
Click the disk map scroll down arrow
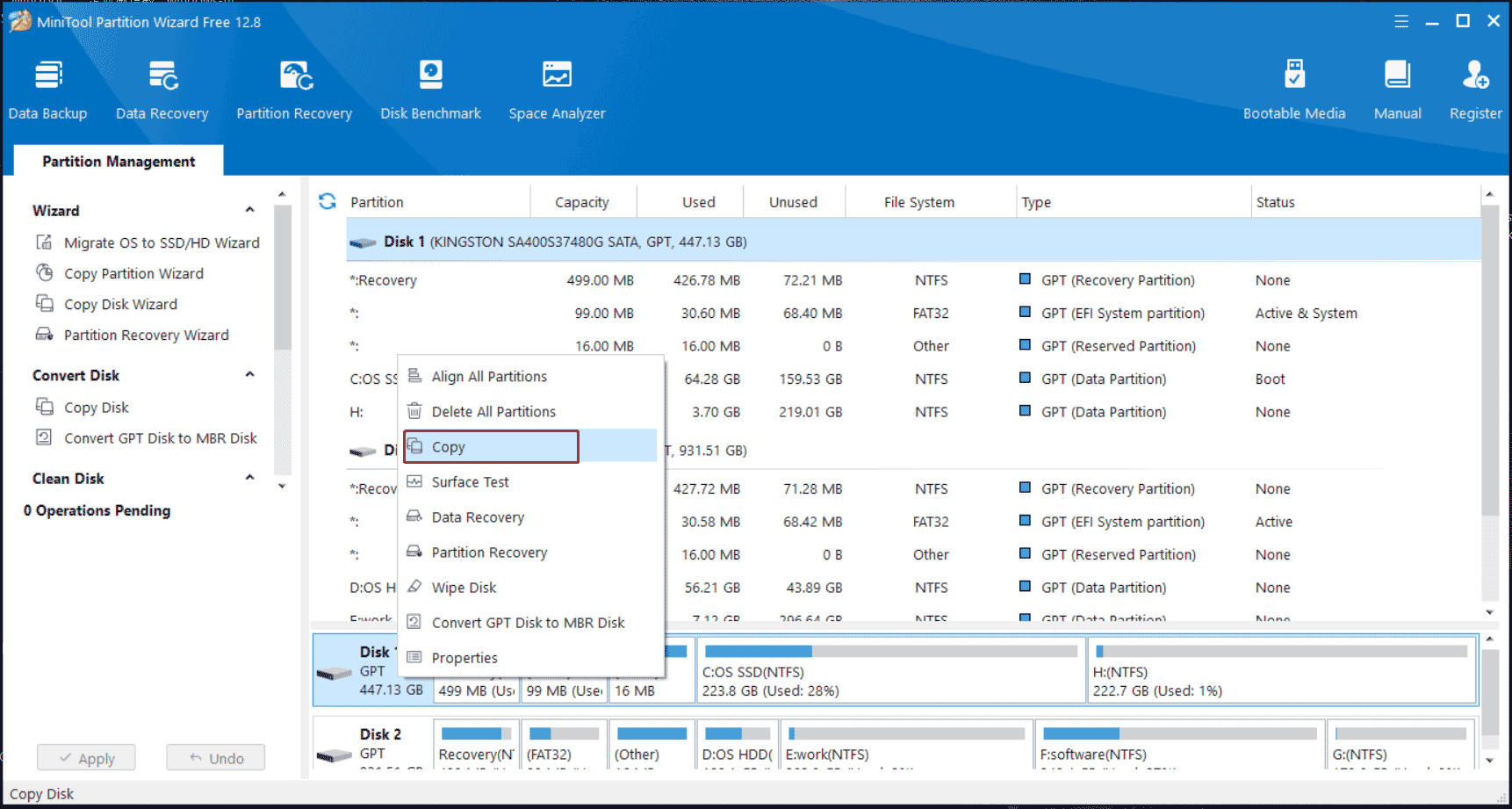coord(1489,761)
